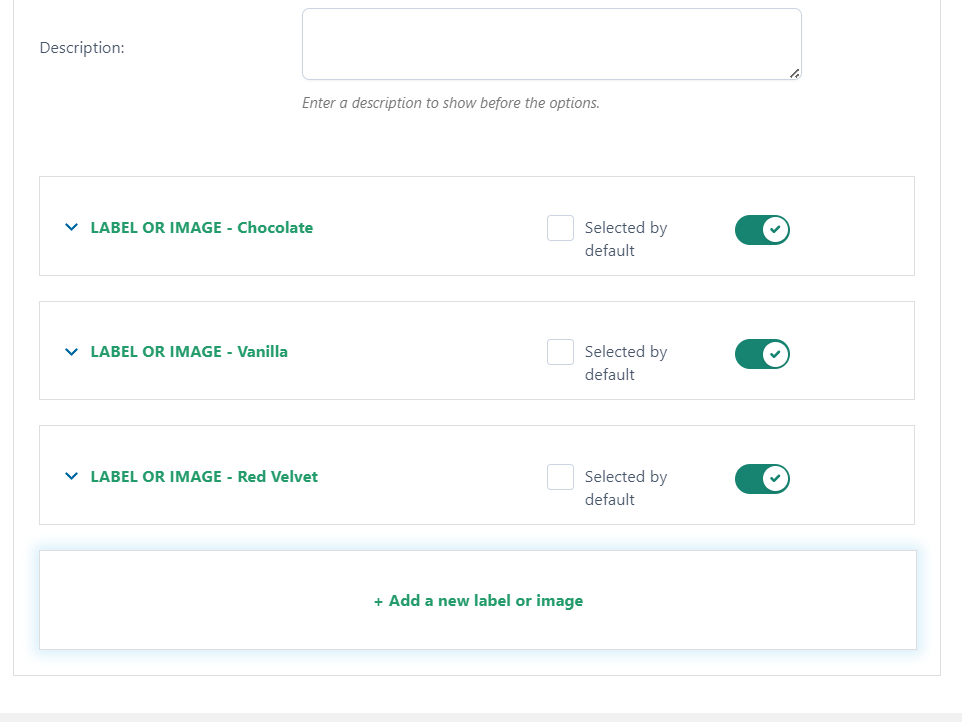Click Add a new label or image
Screen dimensions: 962x722
point(478,601)
